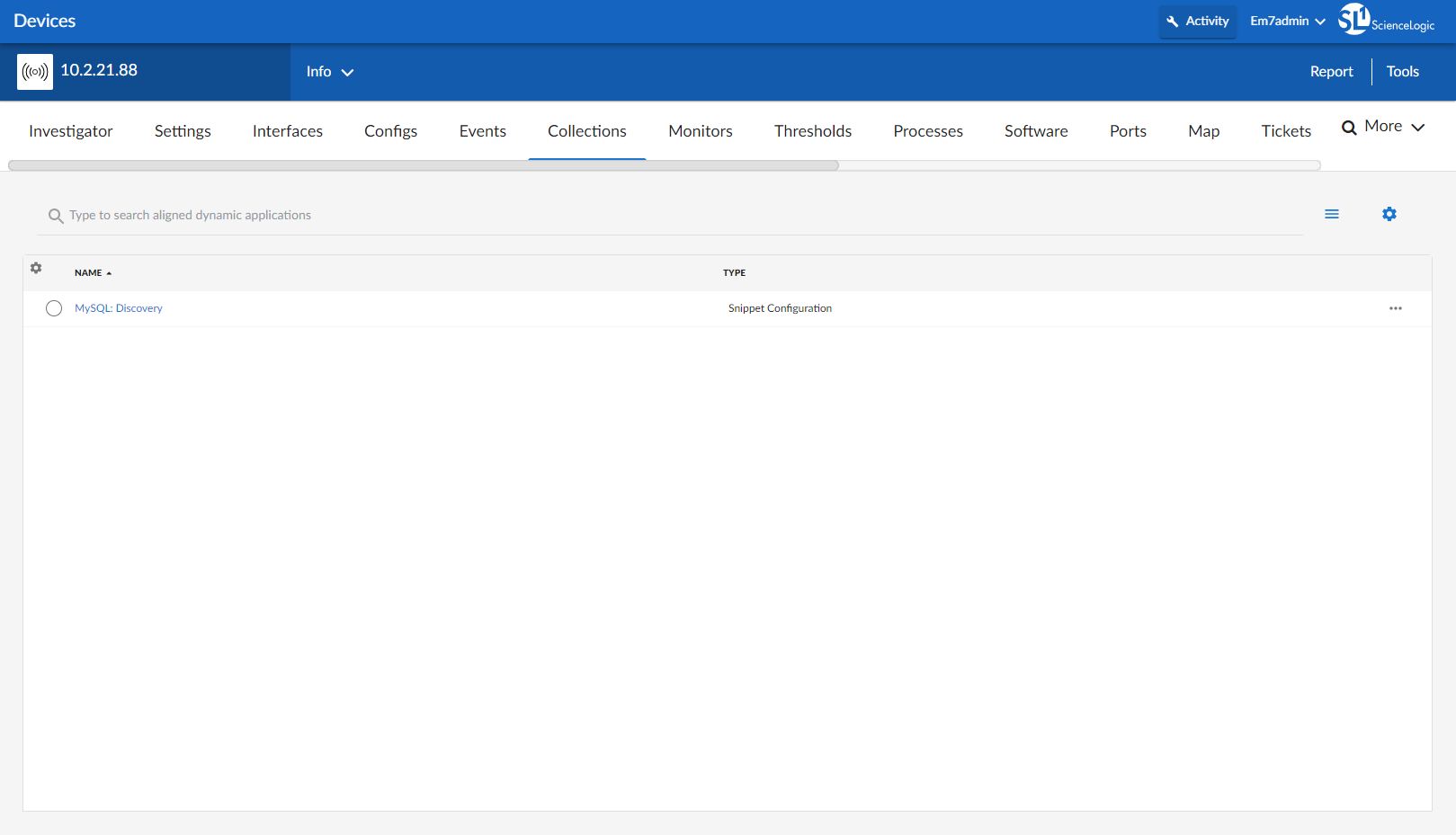Open the Thresholds tab
1456x835 pixels.
tap(812, 131)
